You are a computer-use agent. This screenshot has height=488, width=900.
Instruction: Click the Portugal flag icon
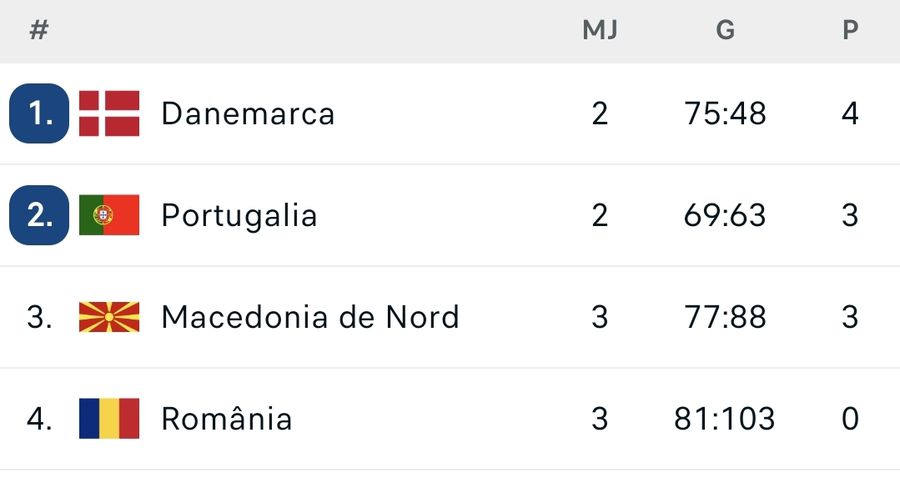109,215
